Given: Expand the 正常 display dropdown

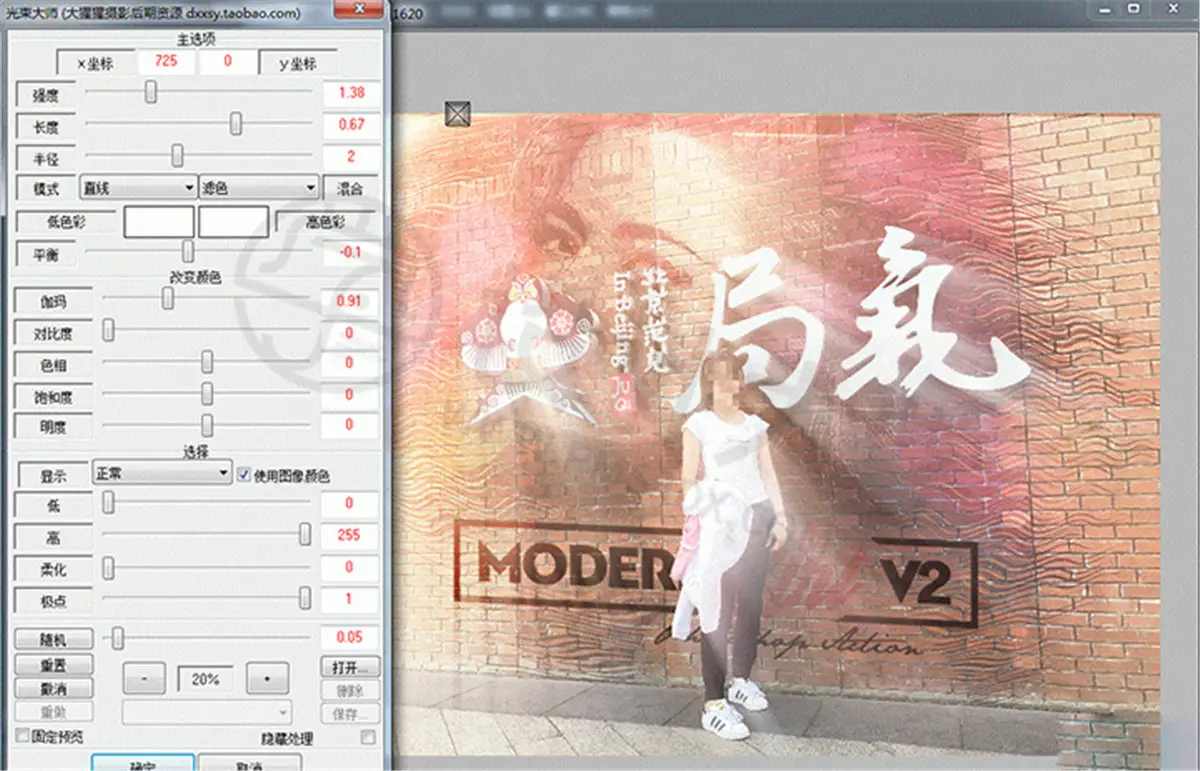Looking at the screenshot, I should pos(161,474).
